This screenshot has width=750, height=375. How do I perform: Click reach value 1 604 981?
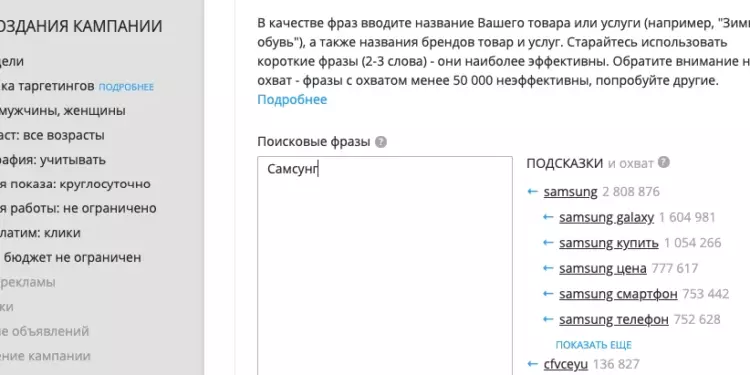(687, 217)
